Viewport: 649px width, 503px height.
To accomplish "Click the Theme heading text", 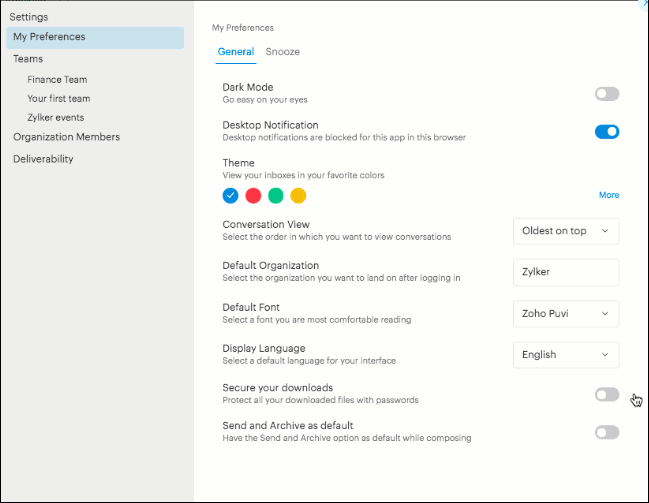I will [238, 163].
